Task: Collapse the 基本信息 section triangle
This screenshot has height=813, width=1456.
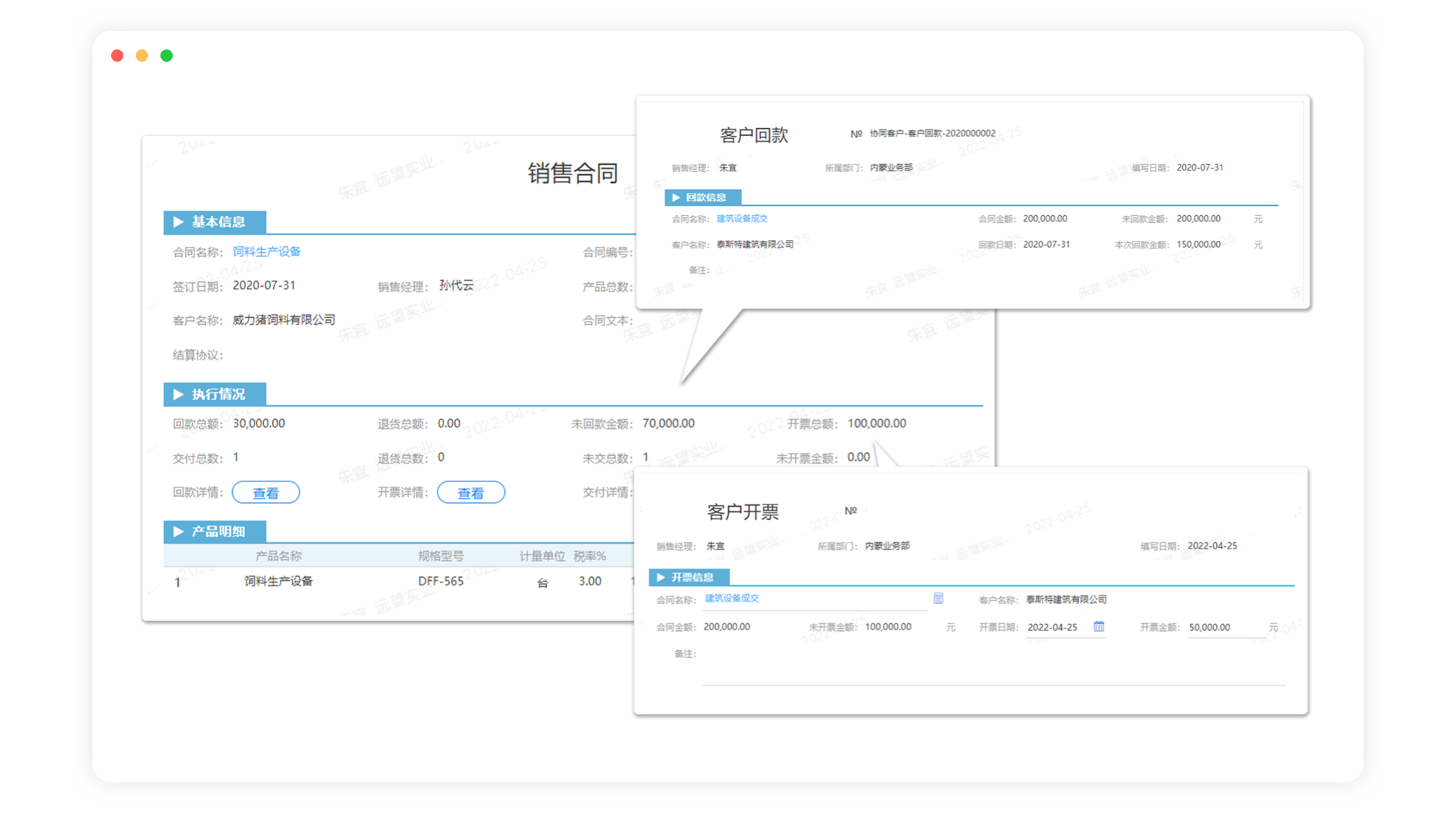Action: coord(179,222)
